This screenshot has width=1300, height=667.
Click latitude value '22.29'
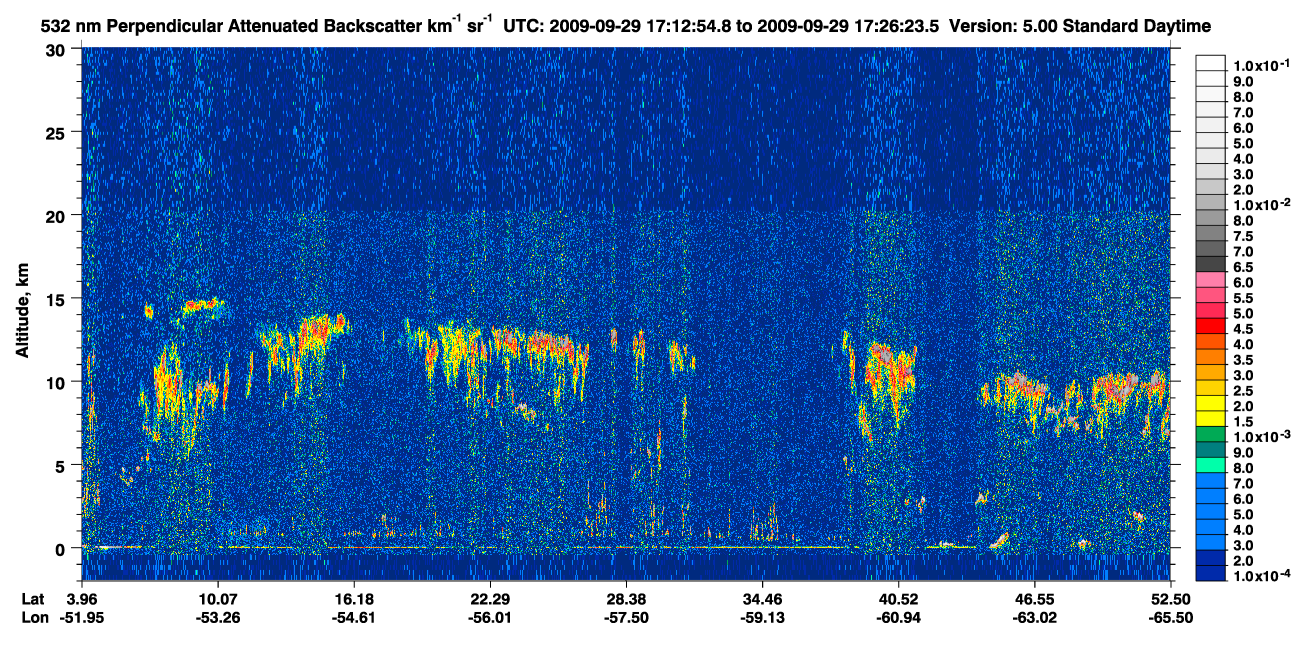pyautogui.click(x=490, y=598)
